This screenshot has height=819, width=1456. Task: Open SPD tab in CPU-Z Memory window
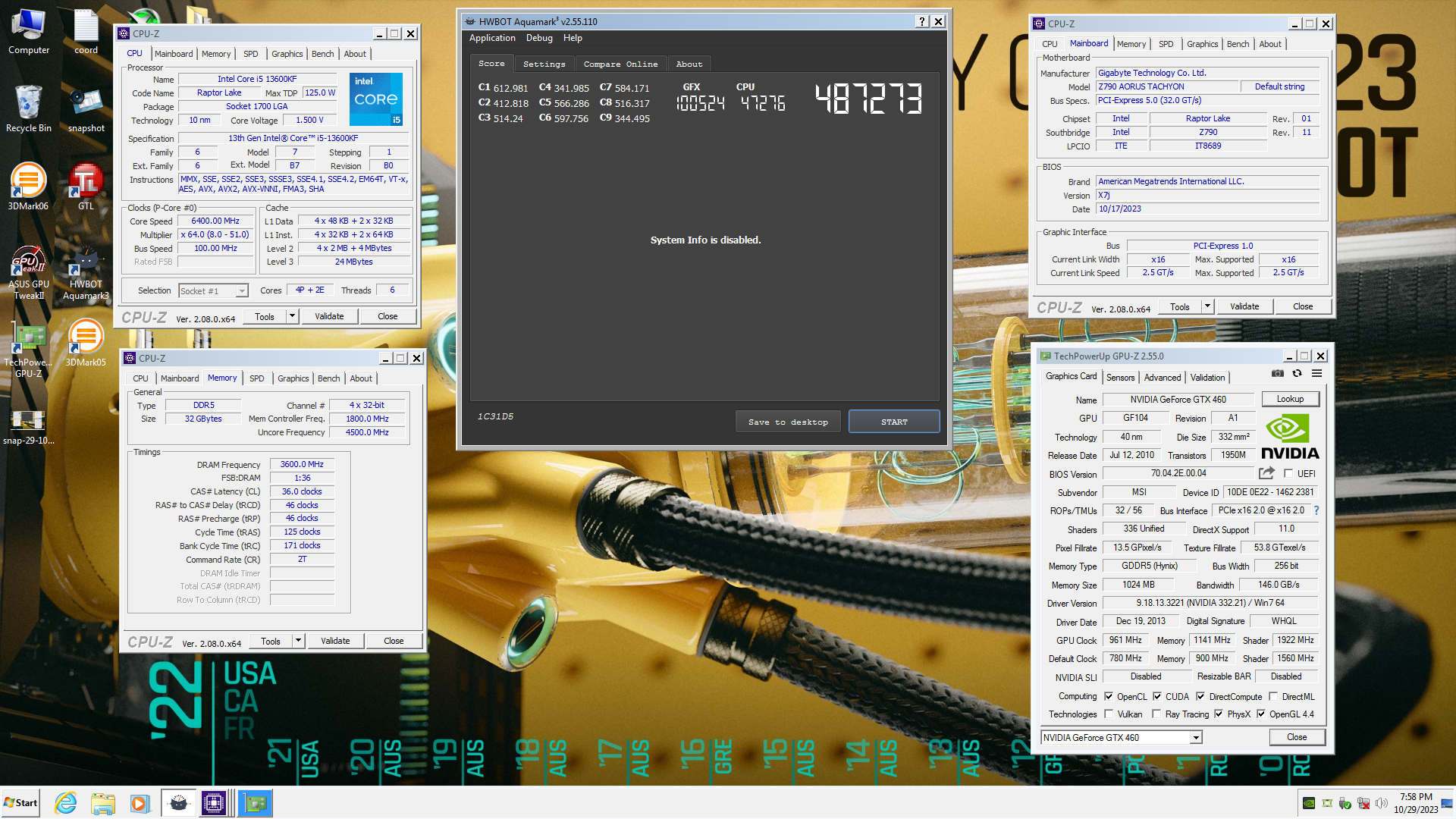pos(257,378)
